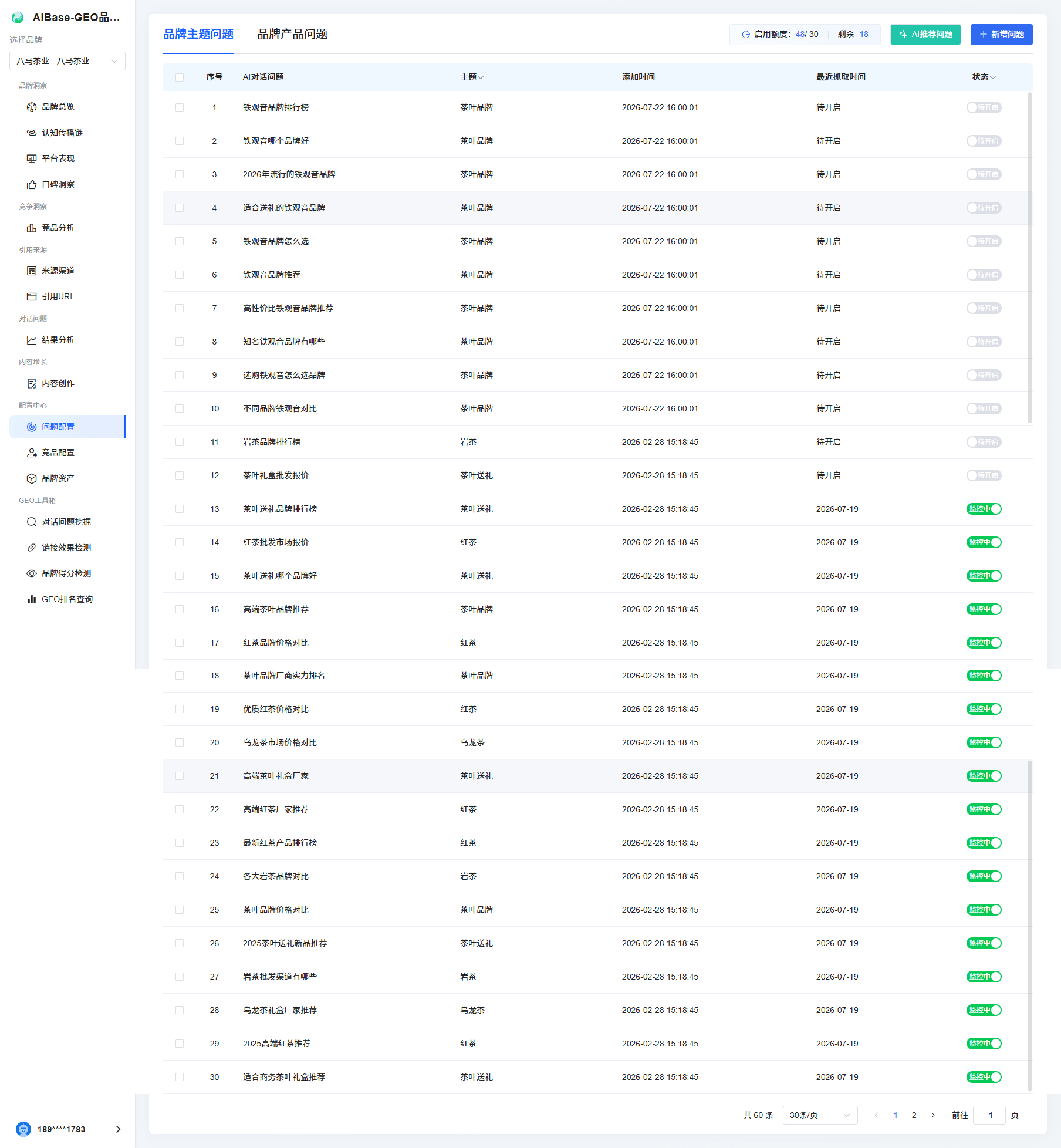Open 问题配置 menu item
Image resolution: width=1061 pixels, height=1148 pixels.
(x=67, y=427)
